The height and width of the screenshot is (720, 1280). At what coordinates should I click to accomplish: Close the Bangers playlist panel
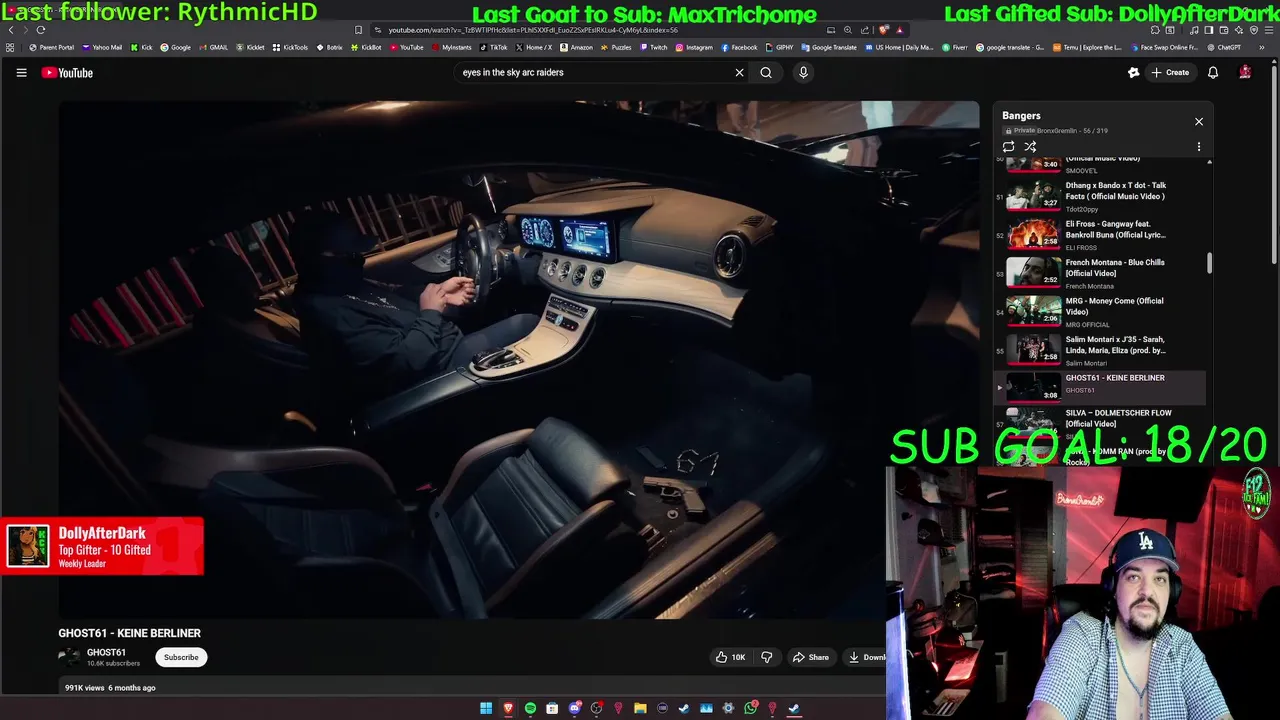(x=1199, y=121)
